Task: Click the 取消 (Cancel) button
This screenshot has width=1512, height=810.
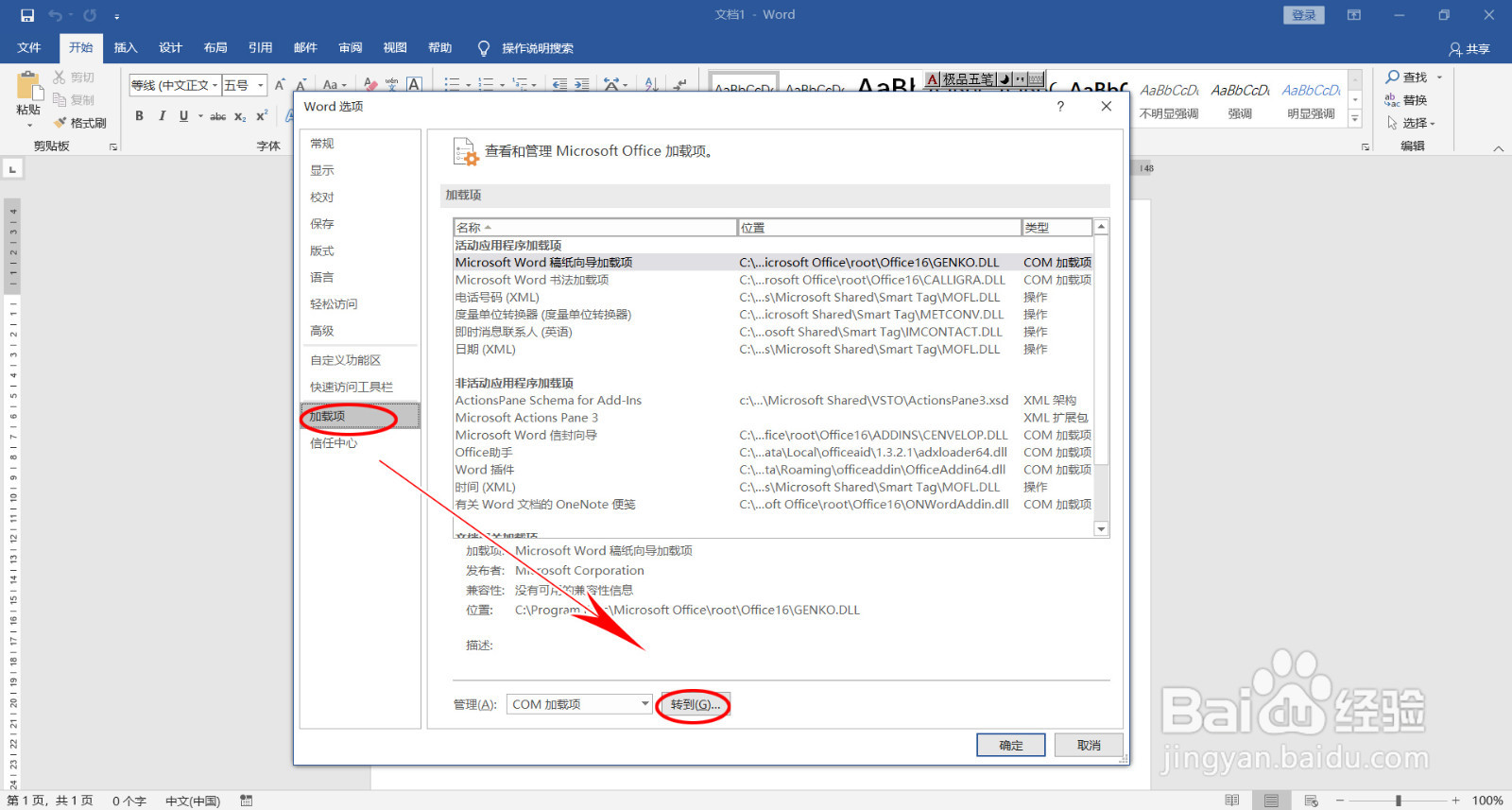Action: point(1089,745)
